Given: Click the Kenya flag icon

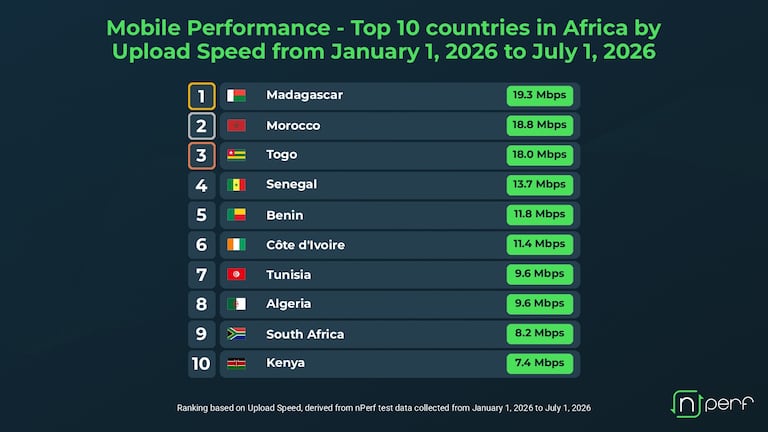Looking at the screenshot, I should click(236, 363).
